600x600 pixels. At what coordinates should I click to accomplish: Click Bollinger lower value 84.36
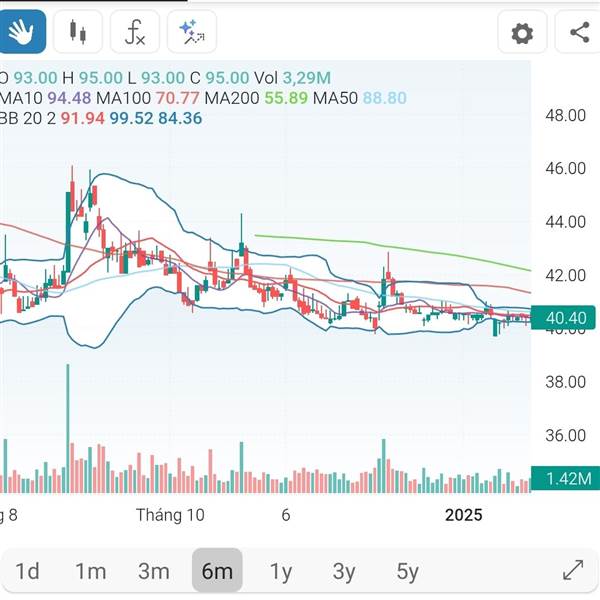pyautogui.click(x=180, y=118)
